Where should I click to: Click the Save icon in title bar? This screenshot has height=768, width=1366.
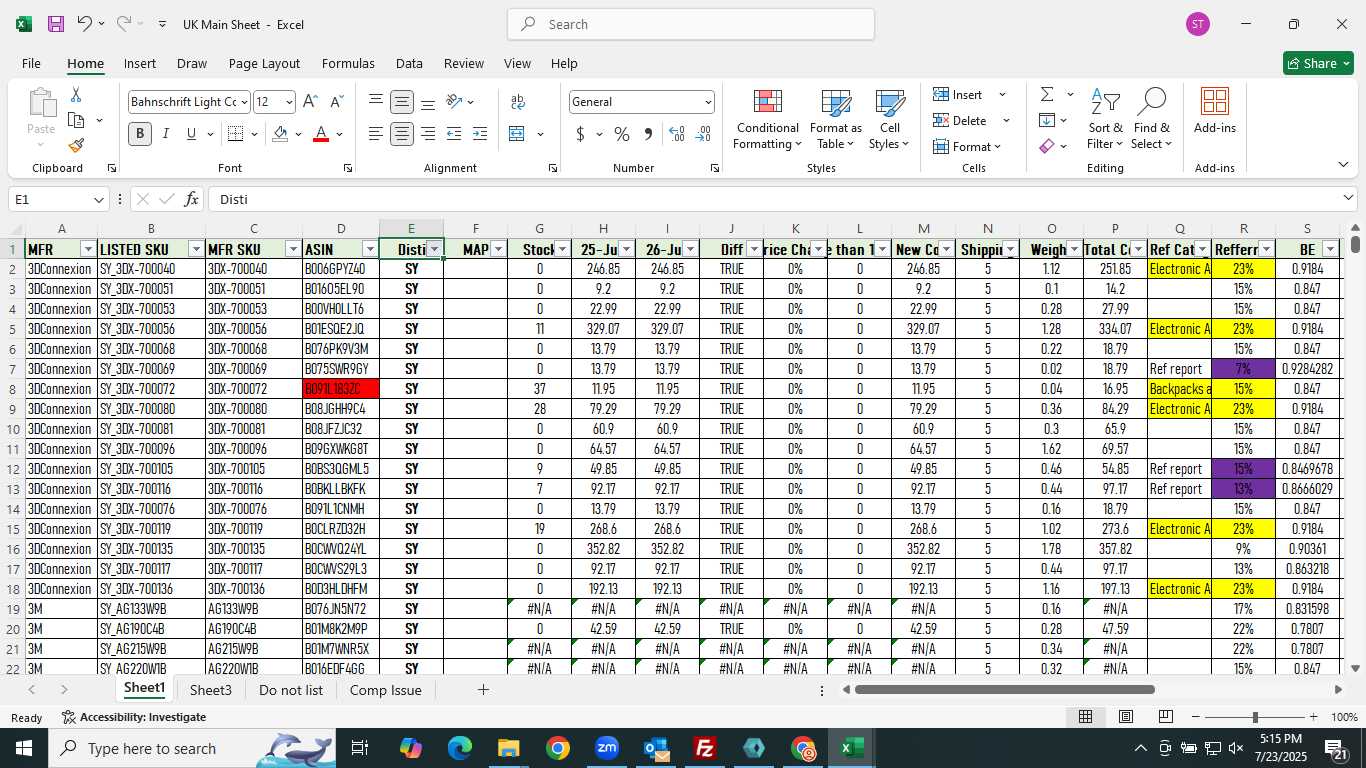coord(56,24)
